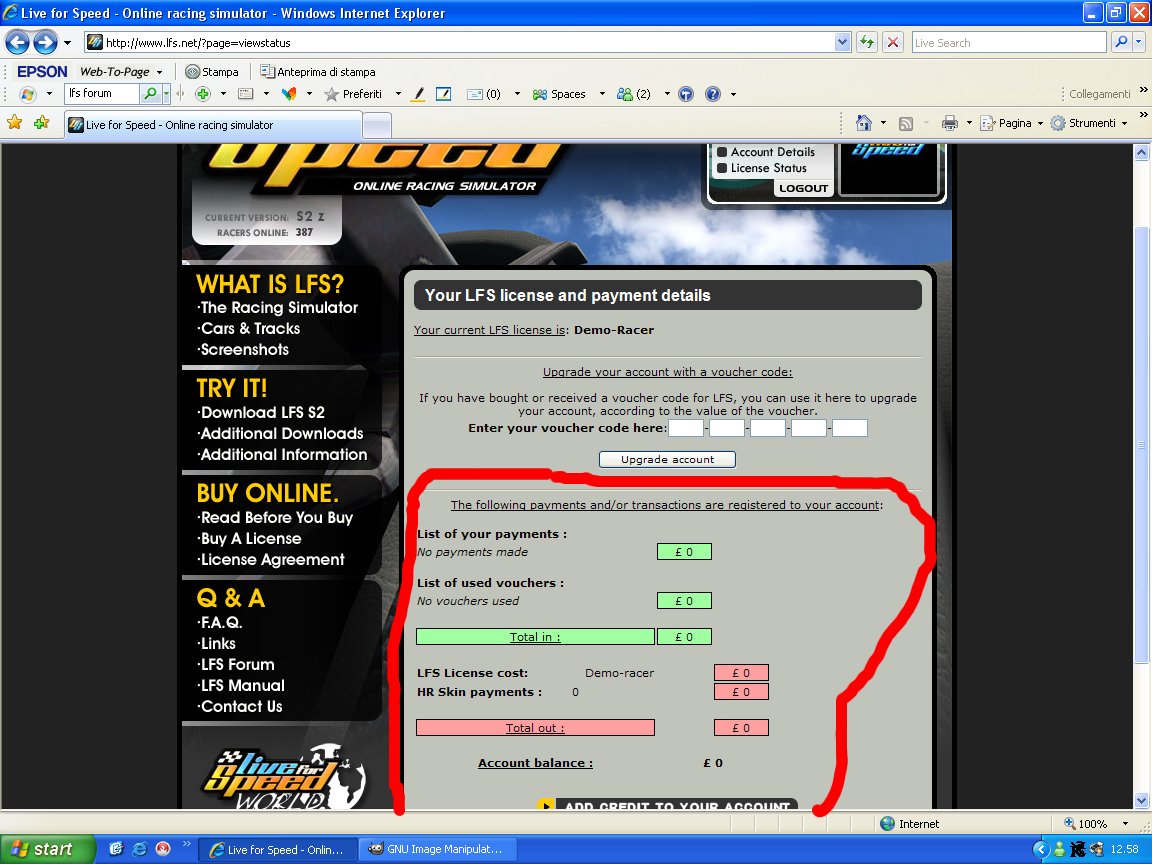
Task: Open the Strumenti menu dropdown
Action: [1089, 123]
